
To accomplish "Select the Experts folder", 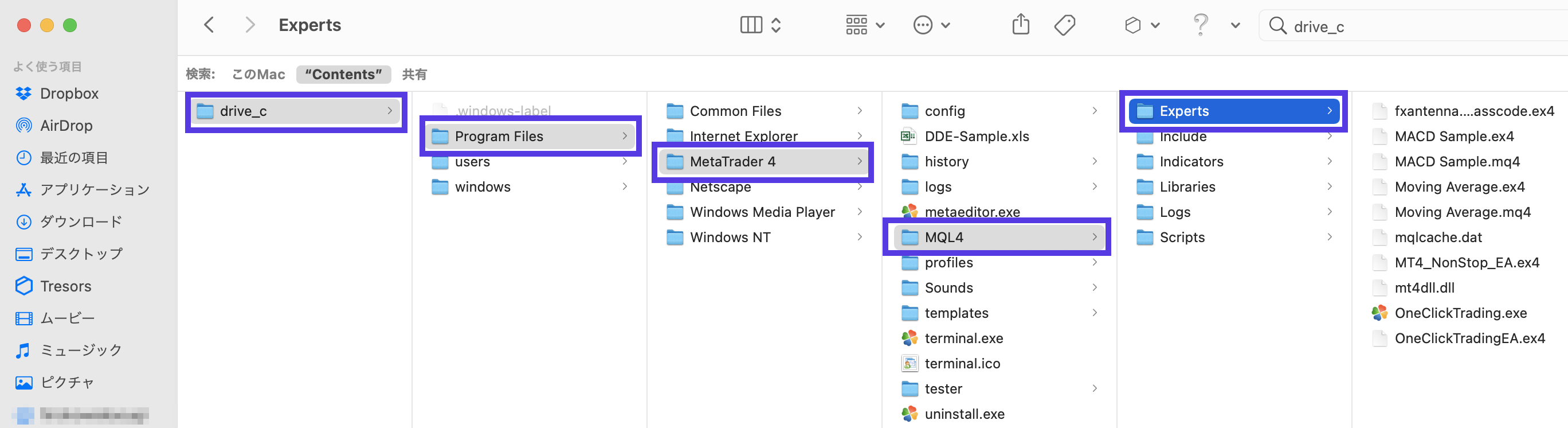I will pyautogui.click(x=1234, y=111).
